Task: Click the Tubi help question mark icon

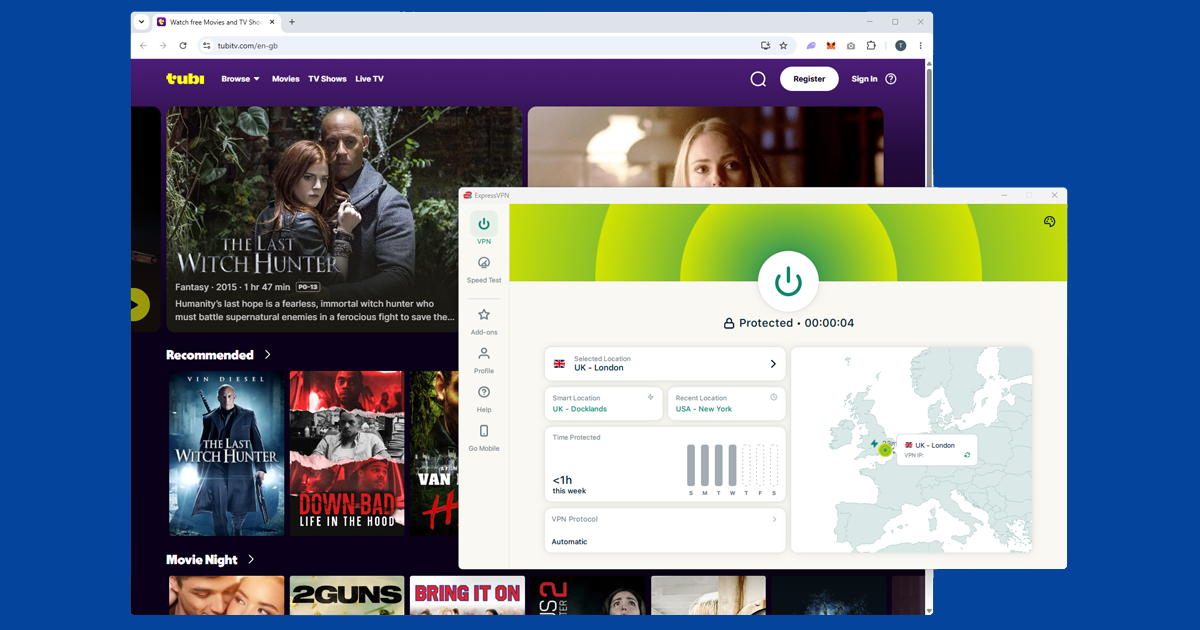Action: (x=891, y=79)
